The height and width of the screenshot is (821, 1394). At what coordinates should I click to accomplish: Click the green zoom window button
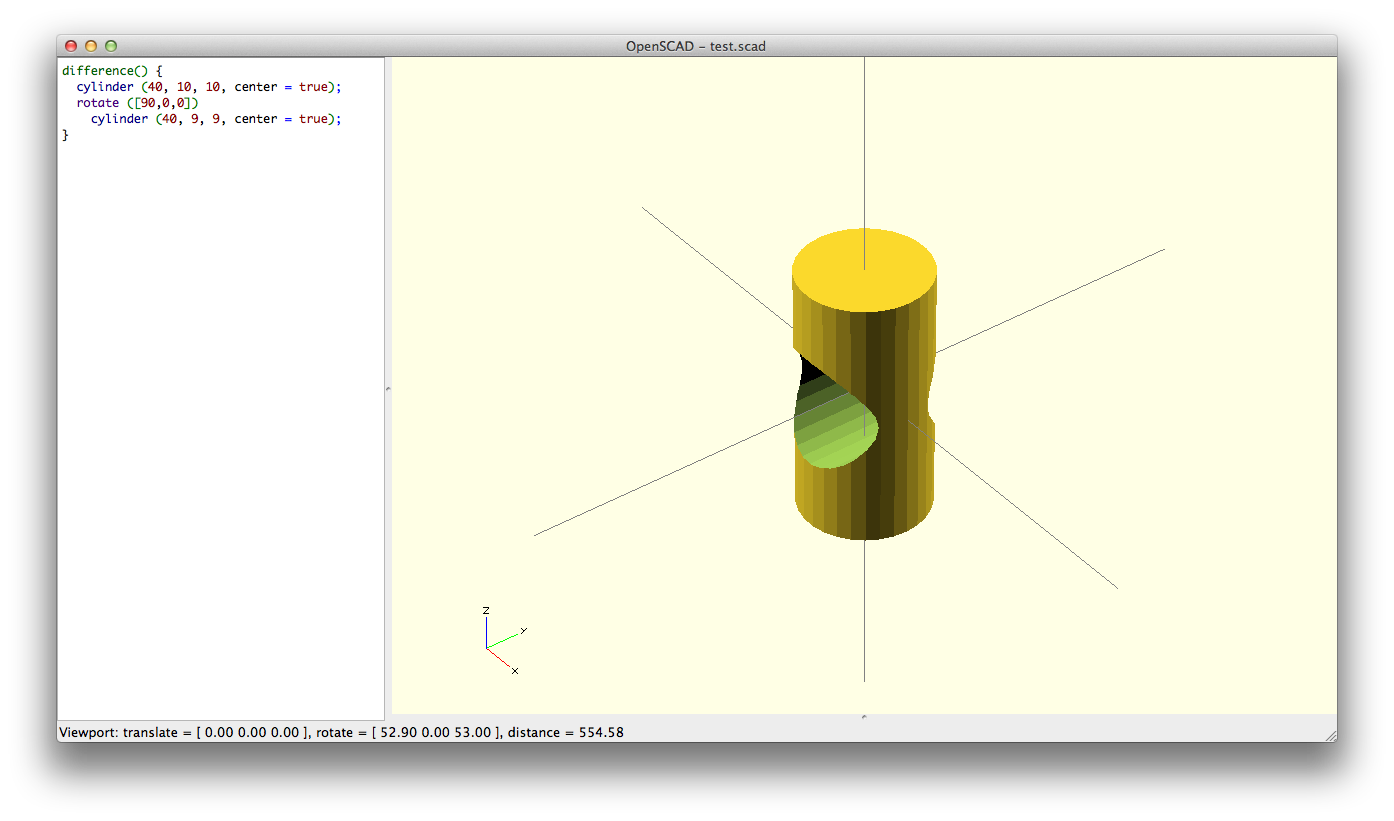pyautogui.click(x=111, y=46)
